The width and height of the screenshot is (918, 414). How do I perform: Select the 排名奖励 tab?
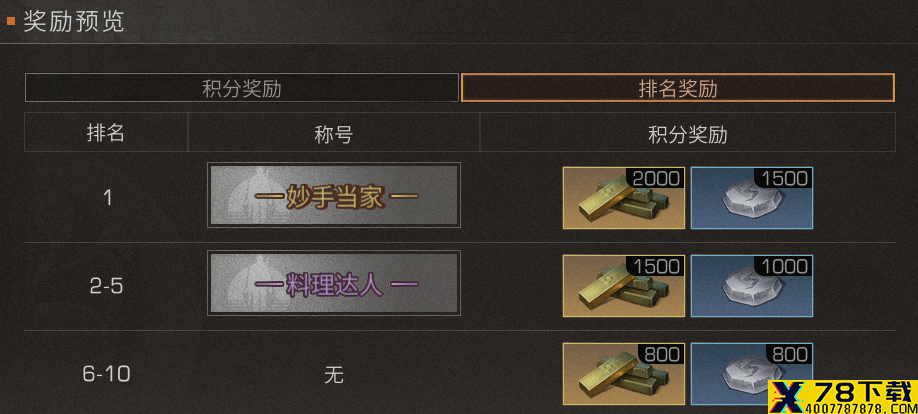pos(678,88)
